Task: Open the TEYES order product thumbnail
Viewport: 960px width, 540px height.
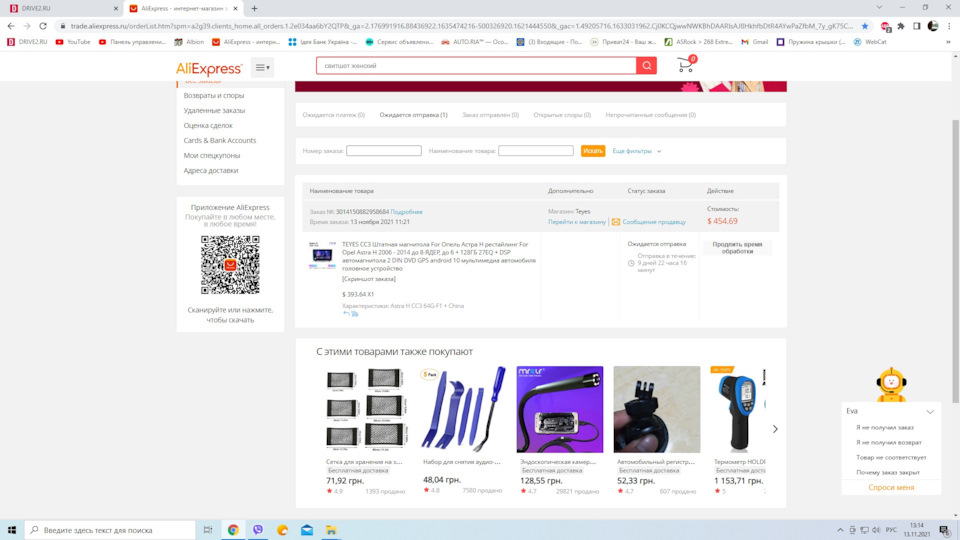Action: coord(323,255)
